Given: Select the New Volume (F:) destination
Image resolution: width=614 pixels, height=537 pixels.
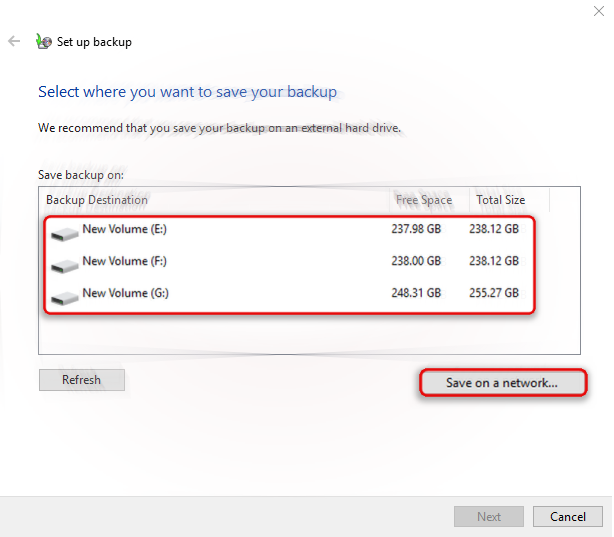Looking at the screenshot, I should pos(124,262).
